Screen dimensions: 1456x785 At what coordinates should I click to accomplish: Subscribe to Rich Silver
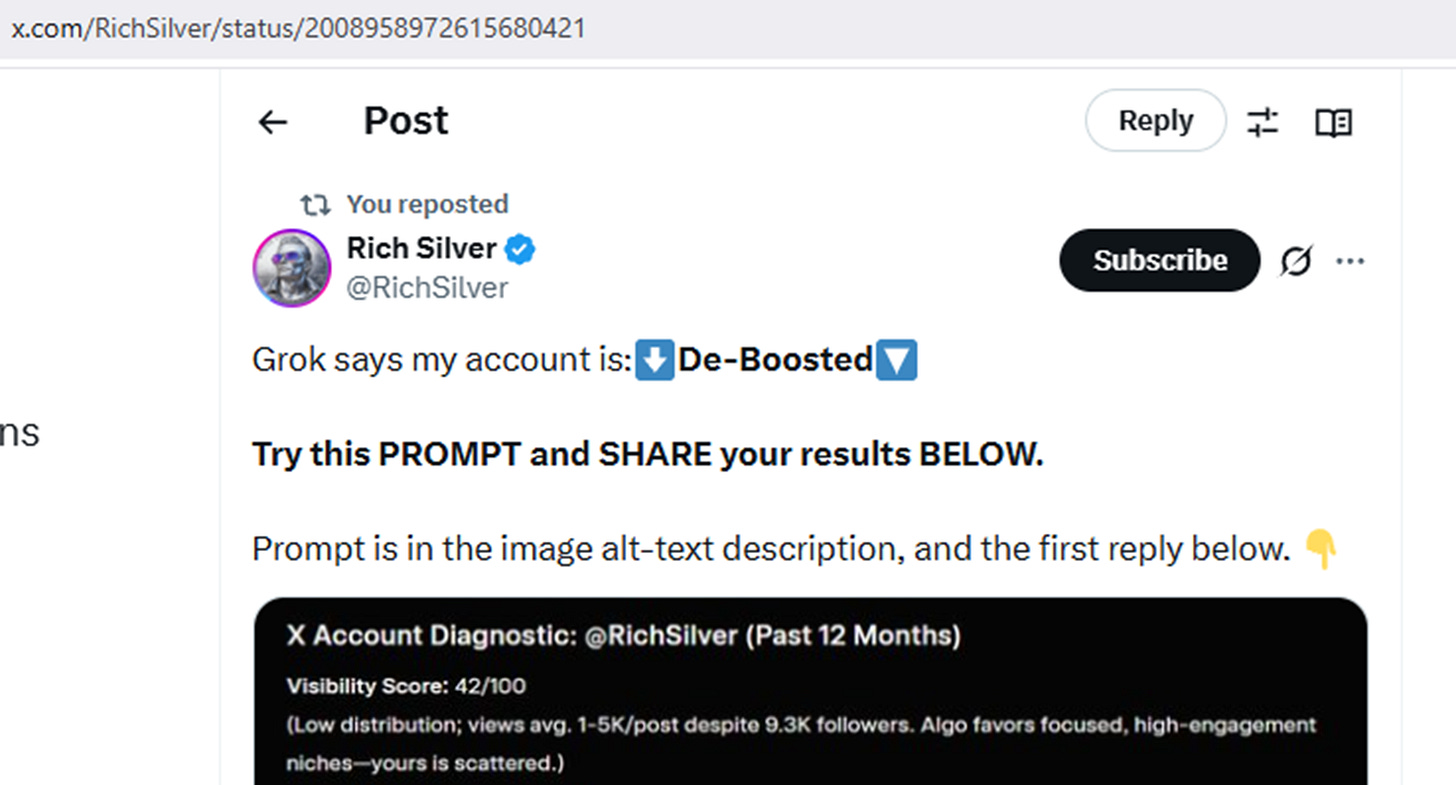1159,260
